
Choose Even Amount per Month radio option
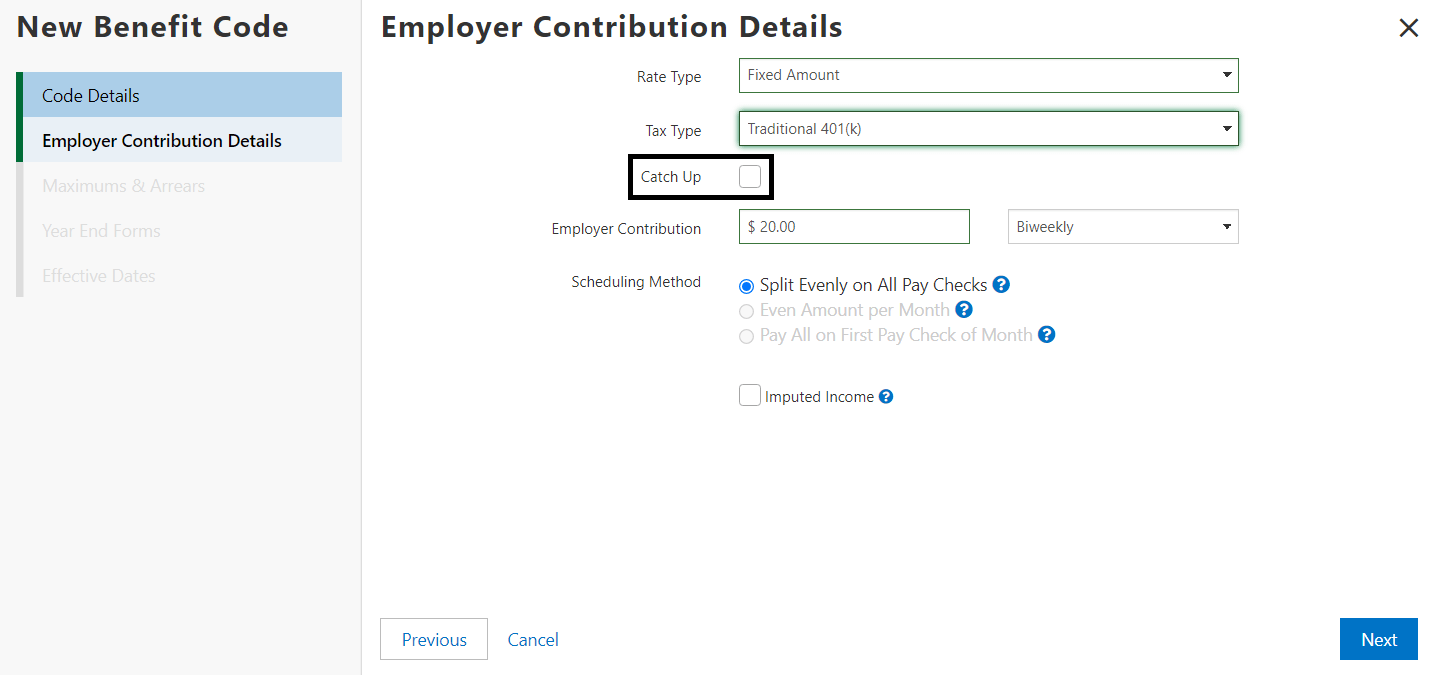746,311
